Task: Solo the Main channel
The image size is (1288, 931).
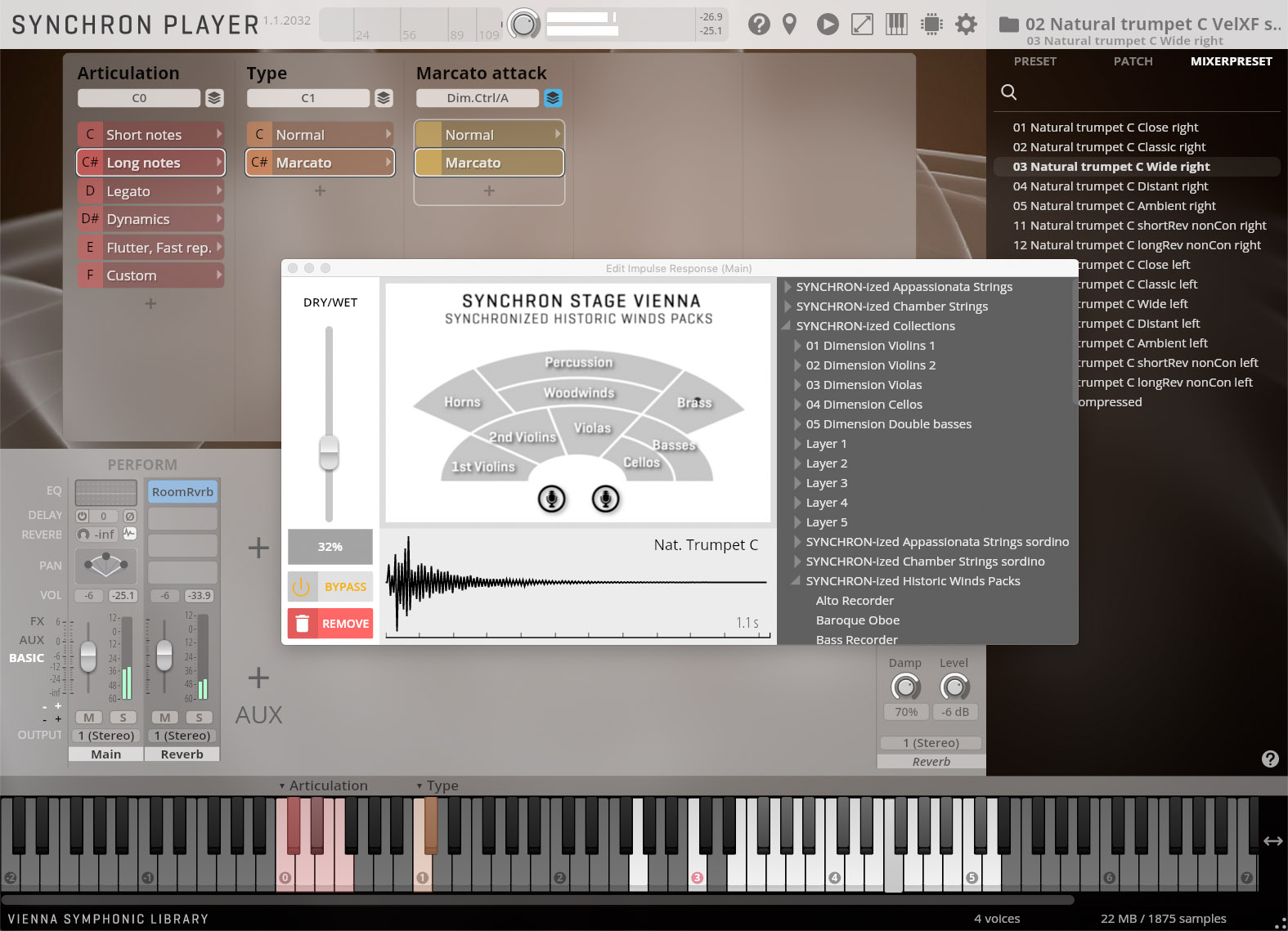Action: pyautogui.click(x=123, y=717)
